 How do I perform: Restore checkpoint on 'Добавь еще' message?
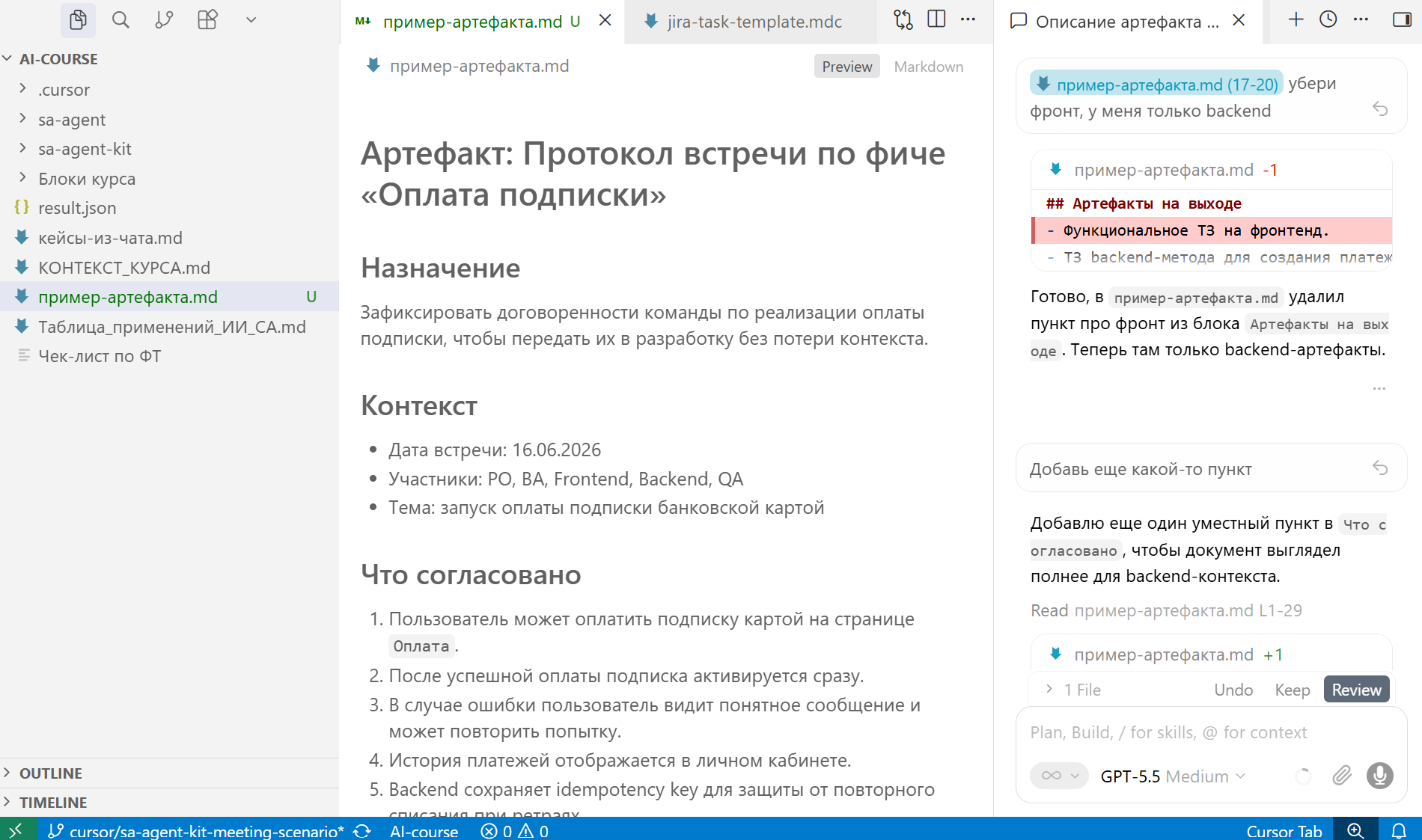coord(1380,468)
